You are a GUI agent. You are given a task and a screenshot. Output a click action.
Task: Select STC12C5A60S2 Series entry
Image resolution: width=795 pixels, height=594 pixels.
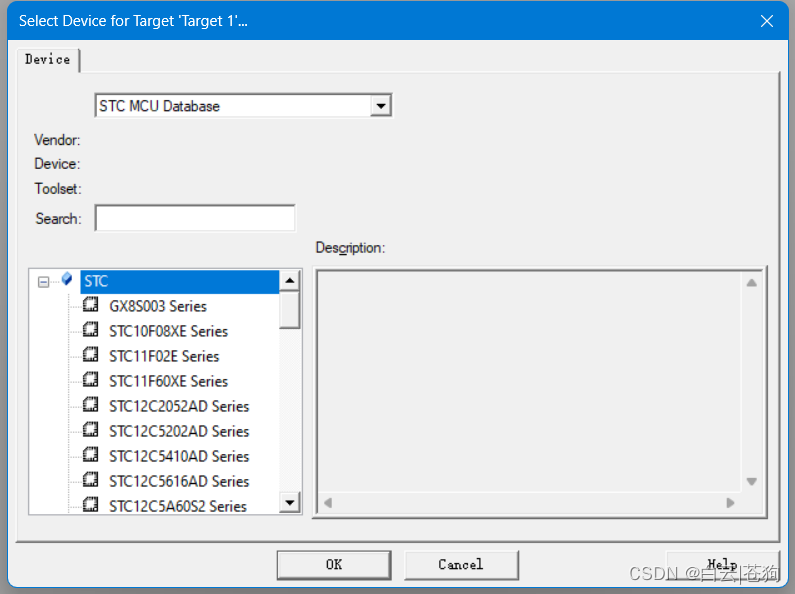(177, 506)
